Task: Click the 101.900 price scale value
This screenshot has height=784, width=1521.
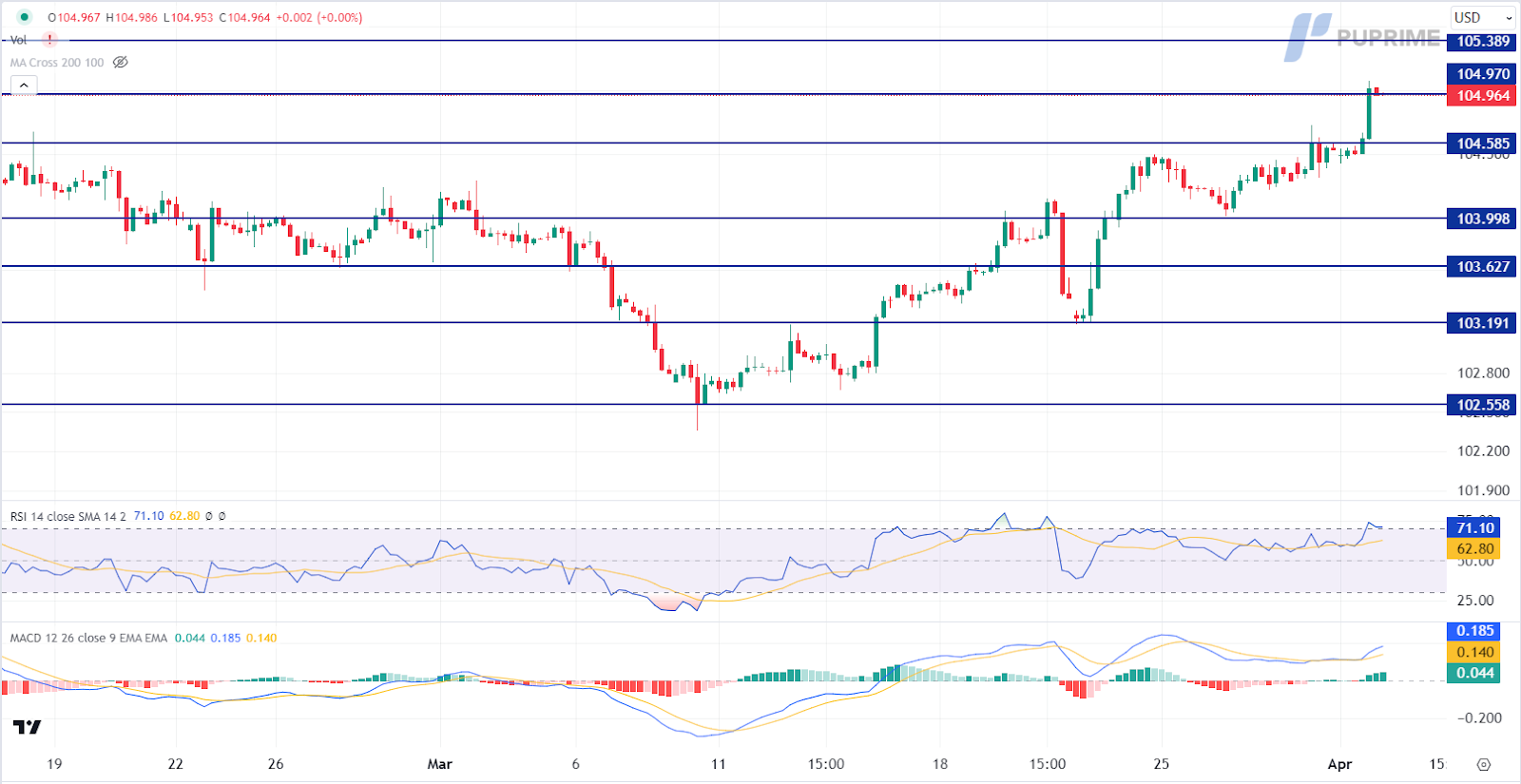Action: pyautogui.click(x=1483, y=490)
